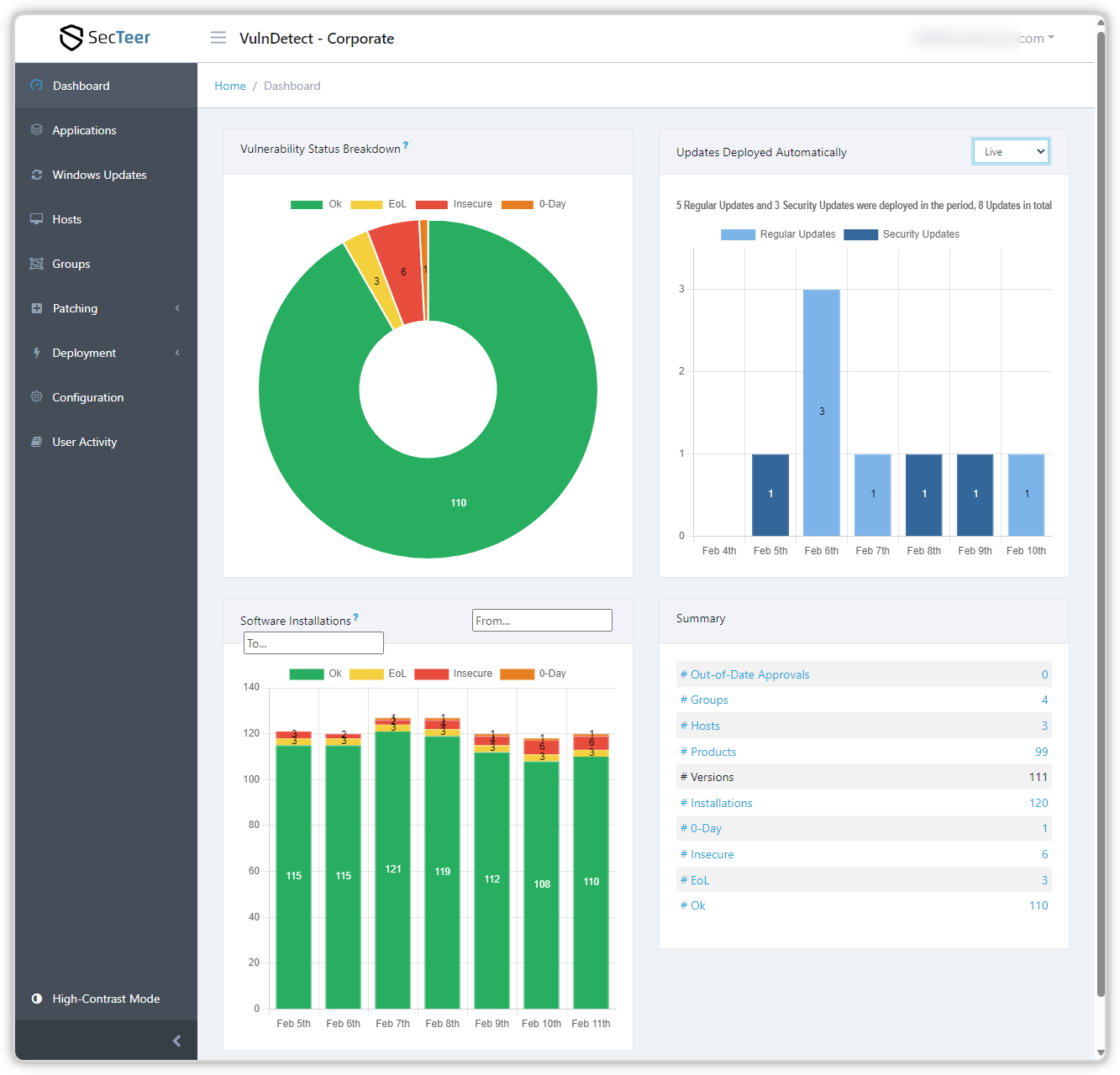Click the SecTeer shield logo
1120x1075 pixels.
pyautogui.click(x=71, y=38)
